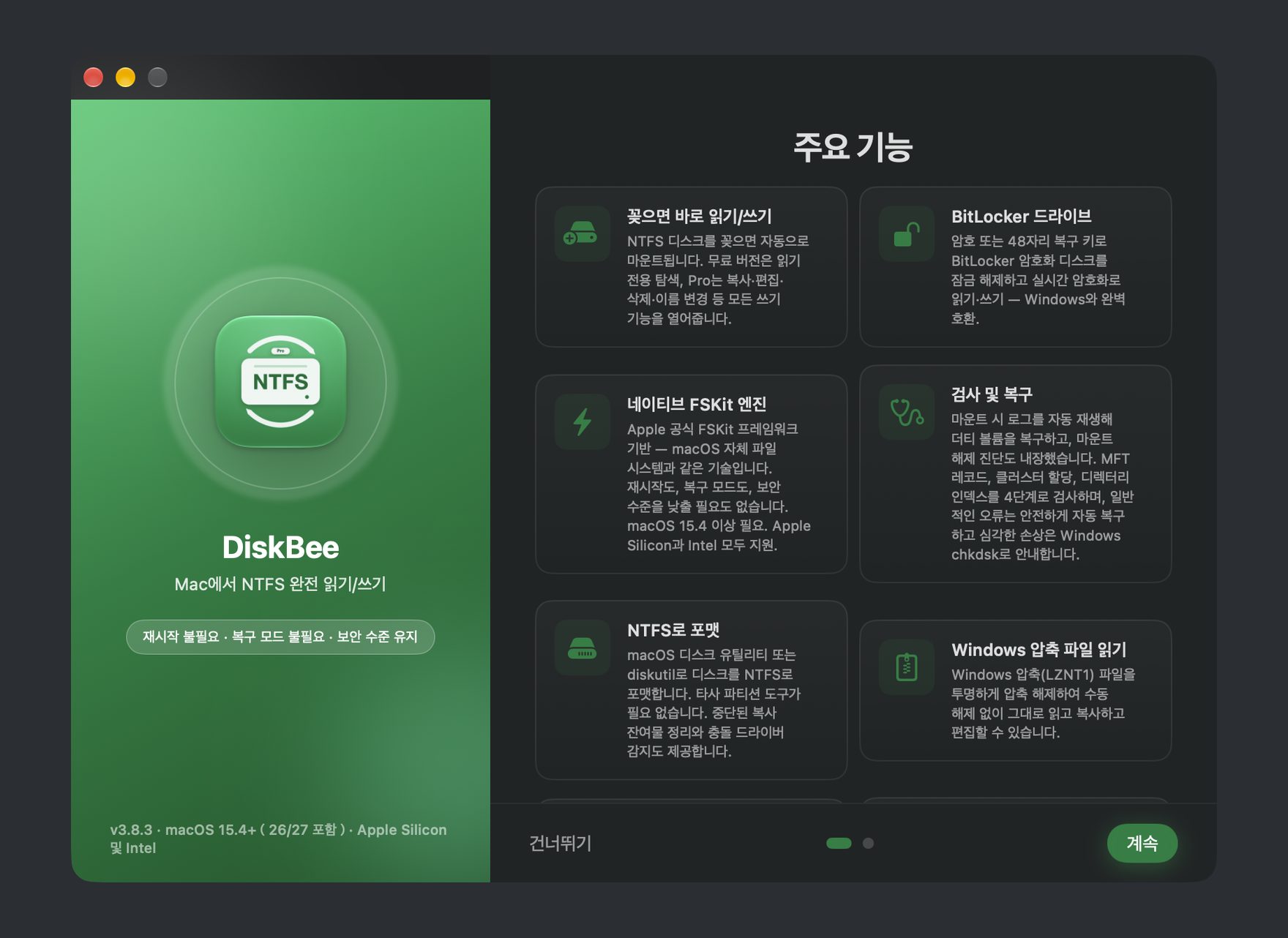This screenshot has height=938, width=1288.
Task: Click the Windows 압축 파일 읽기 heading
Action: pos(1039,650)
